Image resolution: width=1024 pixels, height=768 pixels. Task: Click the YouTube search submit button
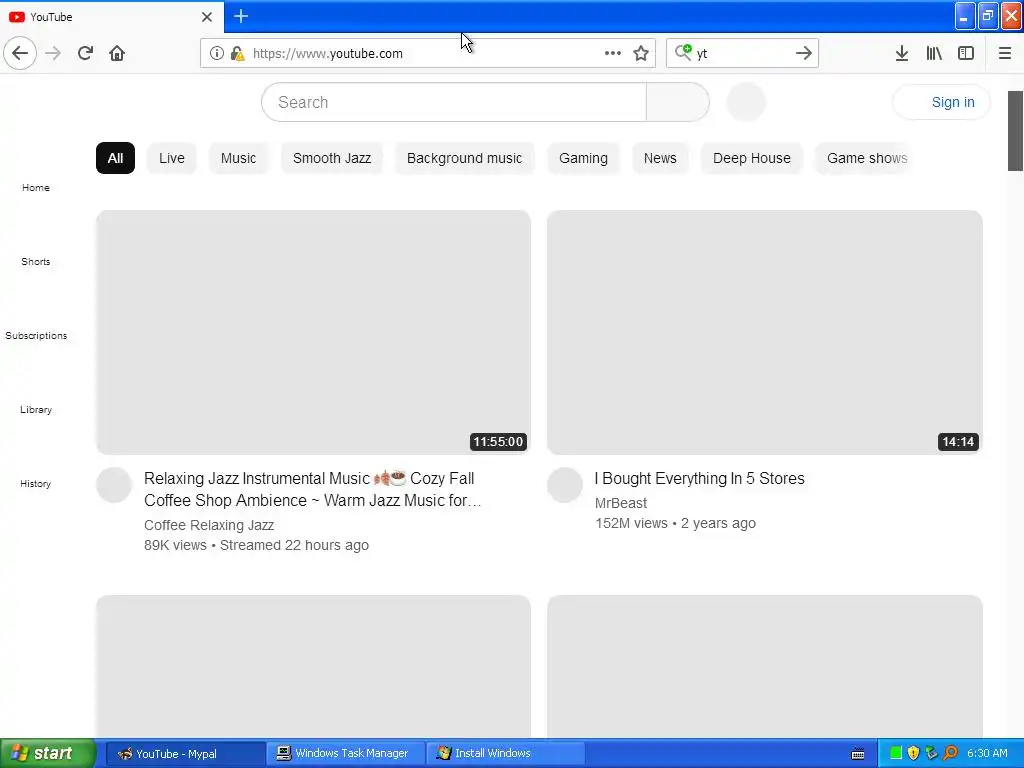pos(677,102)
